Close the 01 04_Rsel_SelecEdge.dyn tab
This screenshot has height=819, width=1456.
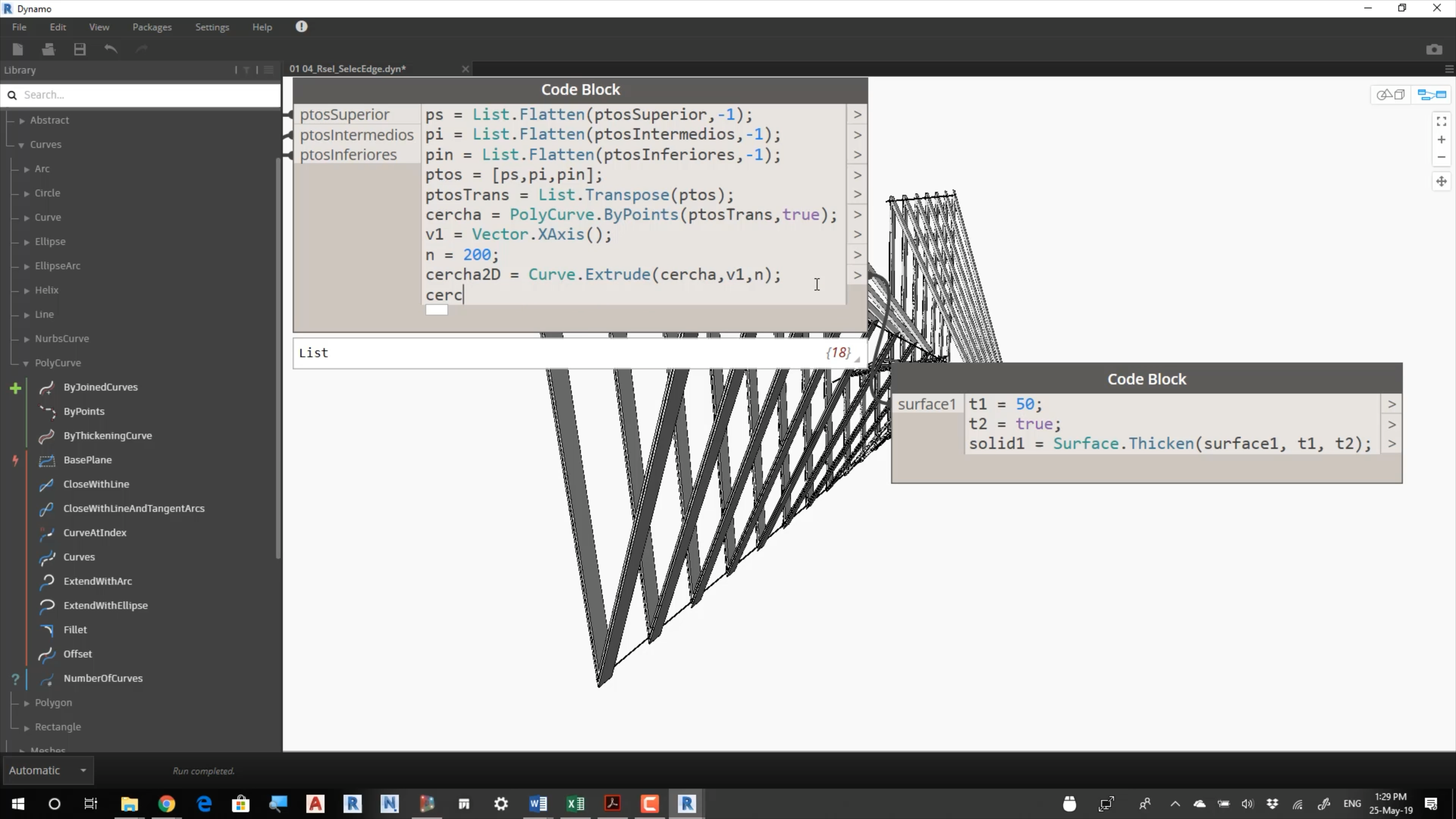465,69
